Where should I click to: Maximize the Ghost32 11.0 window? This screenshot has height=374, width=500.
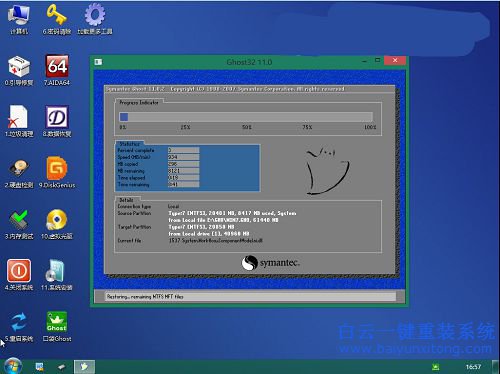pos(377,60)
